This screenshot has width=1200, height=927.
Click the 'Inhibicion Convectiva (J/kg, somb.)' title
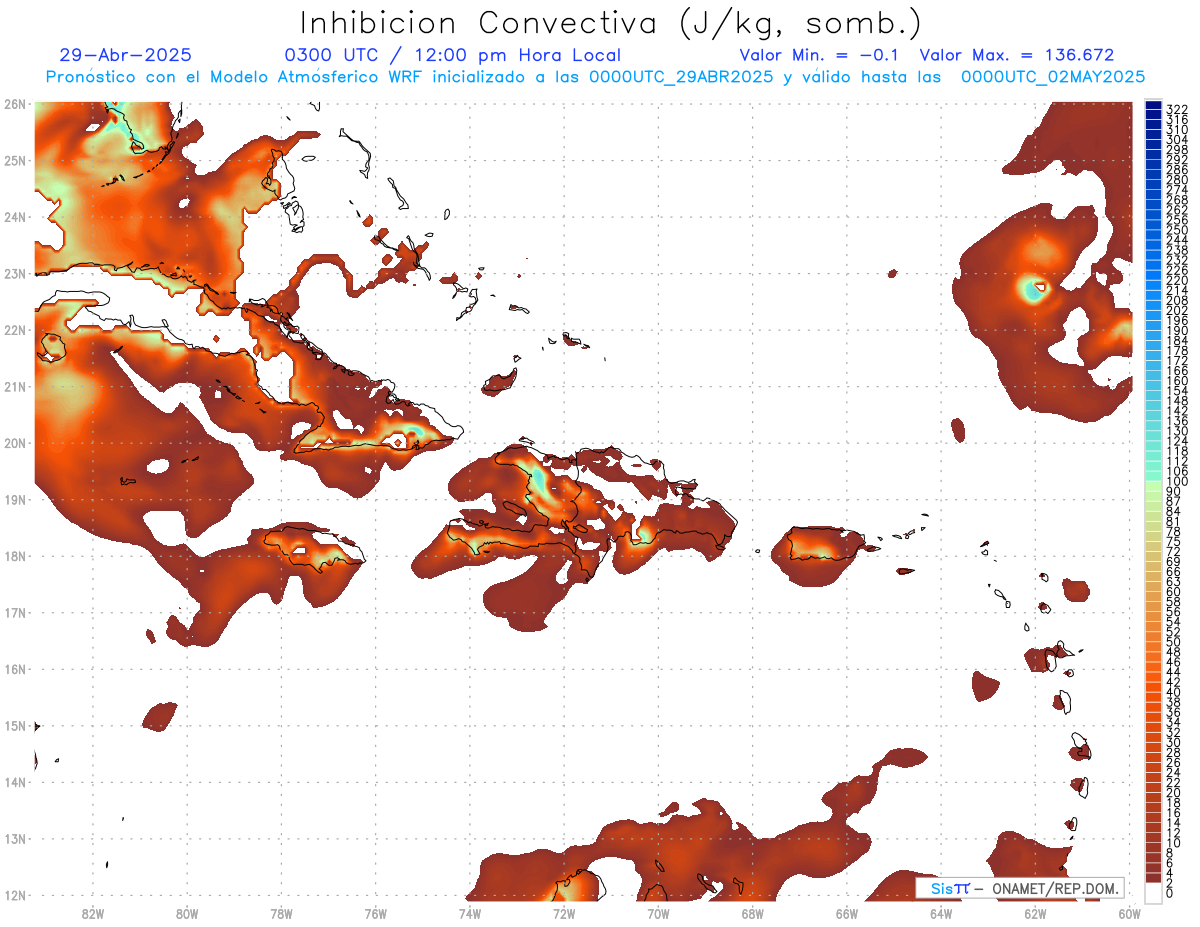coord(610,23)
